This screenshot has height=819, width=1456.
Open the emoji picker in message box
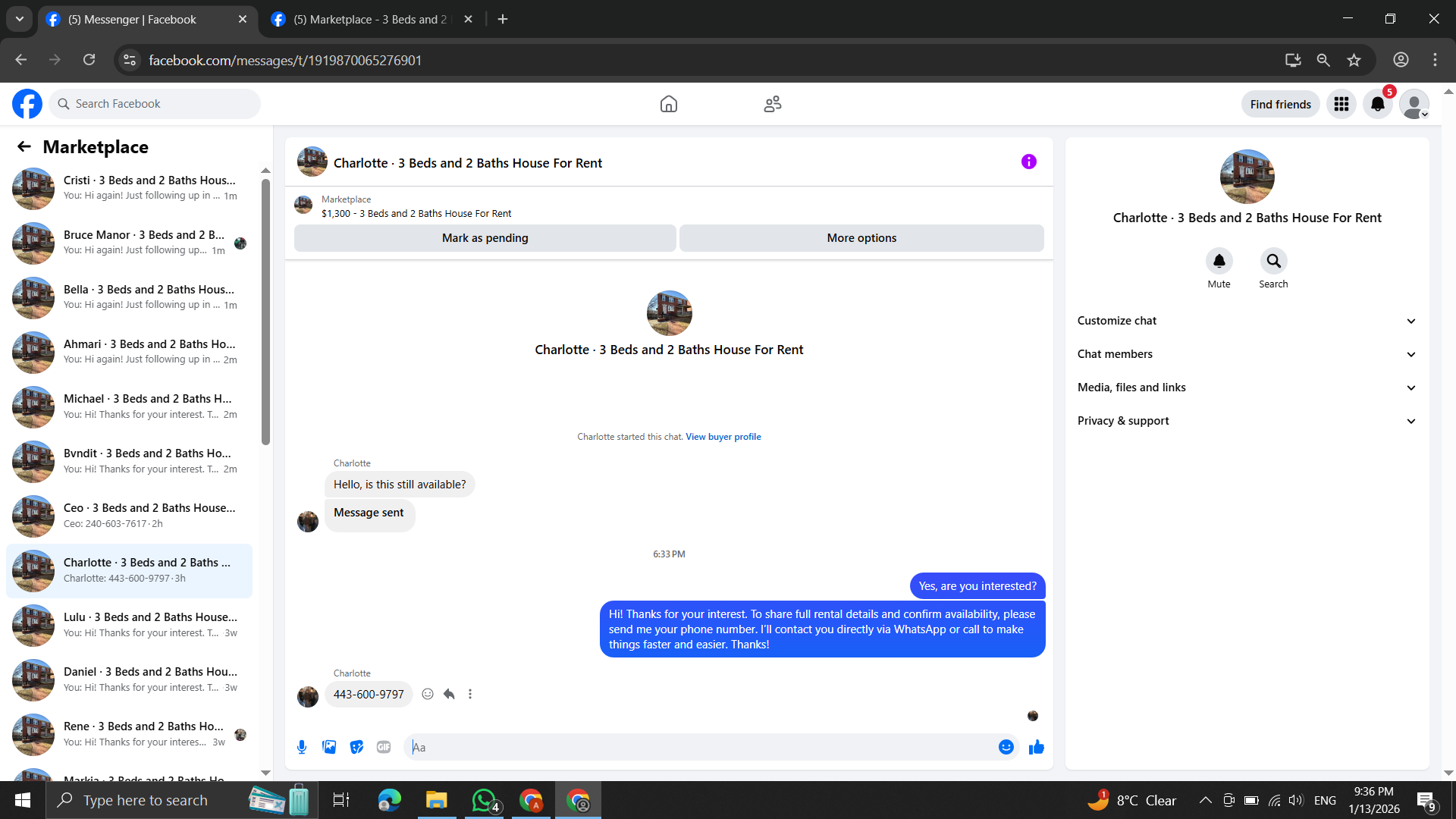click(1006, 747)
